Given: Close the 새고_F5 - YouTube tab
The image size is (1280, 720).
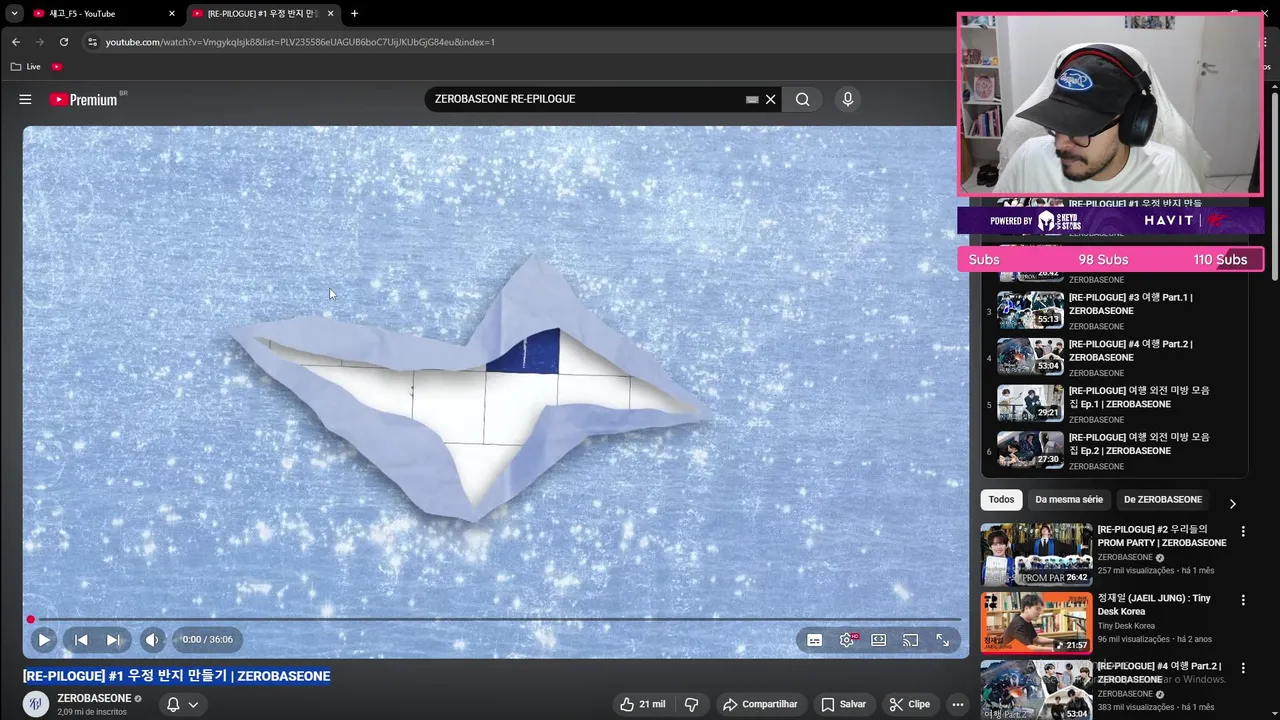Looking at the screenshot, I should pyautogui.click(x=171, y=14).
